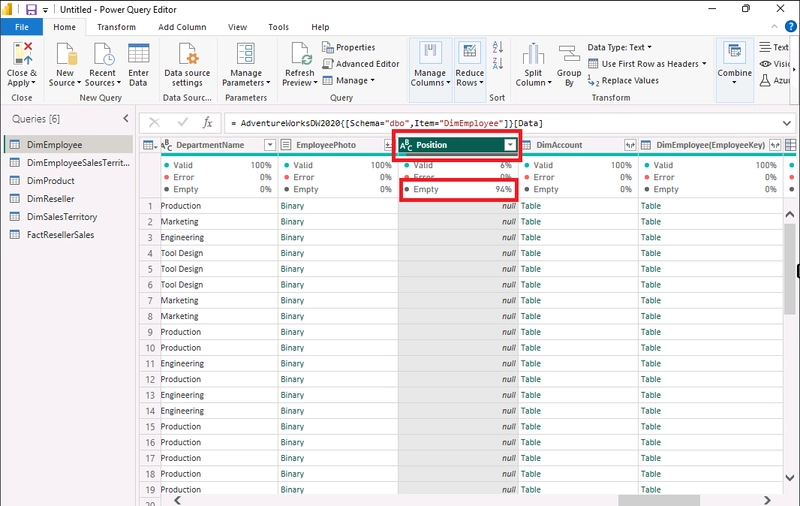
Task: Open Use First Row as Headers dropdown arrow
Action: click(x=704, y=64)
